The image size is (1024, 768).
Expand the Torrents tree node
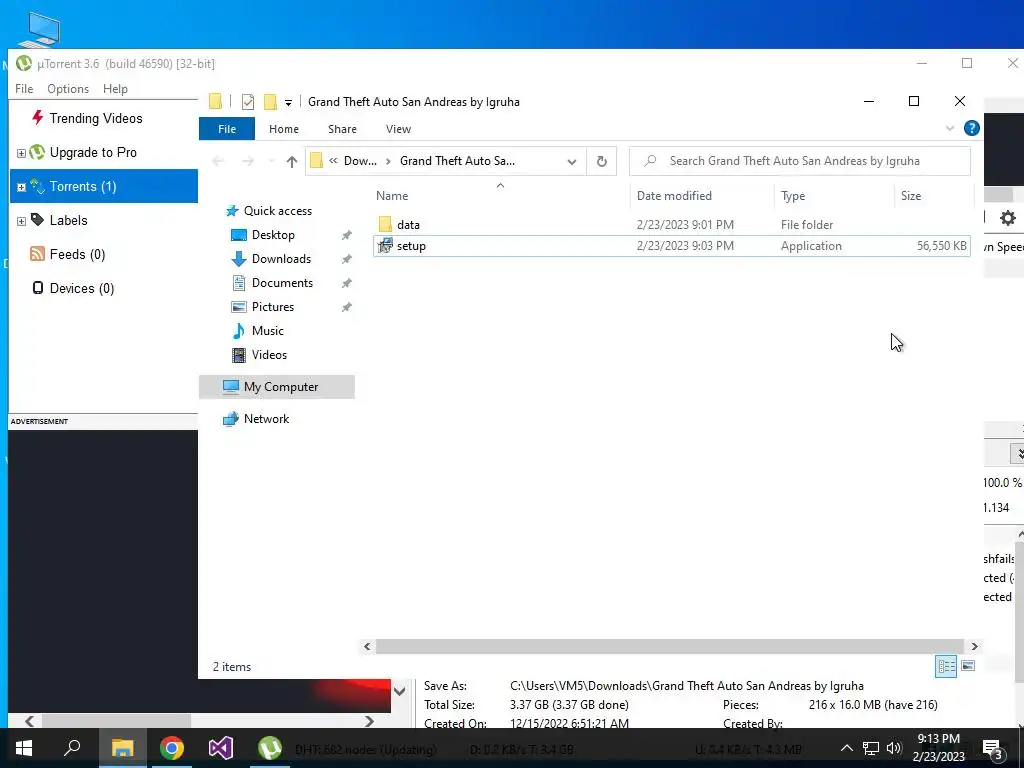[21, 187]
